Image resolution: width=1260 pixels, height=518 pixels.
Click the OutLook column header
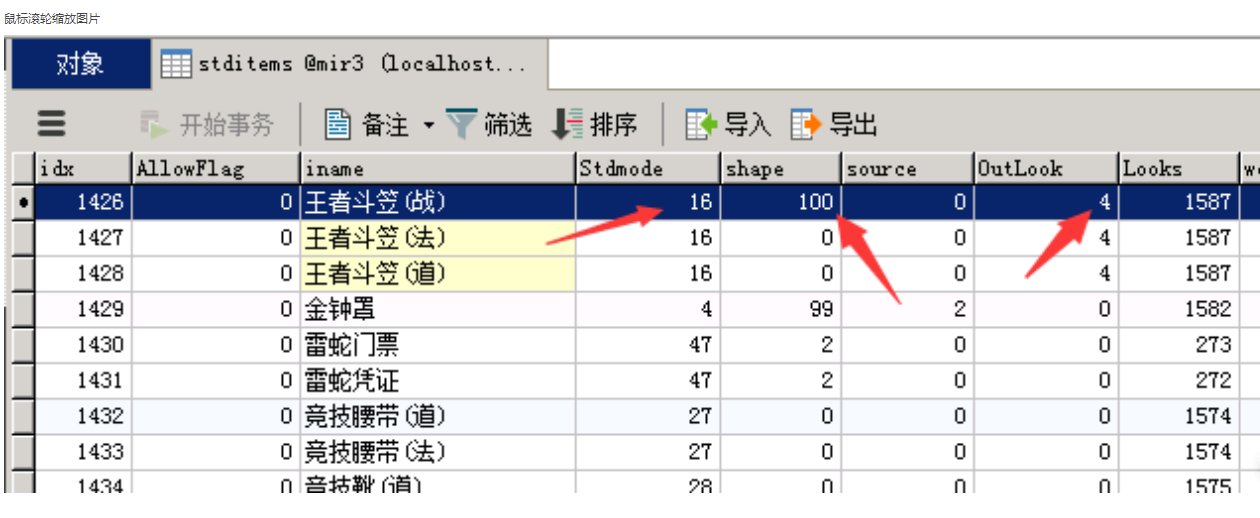1045,168
